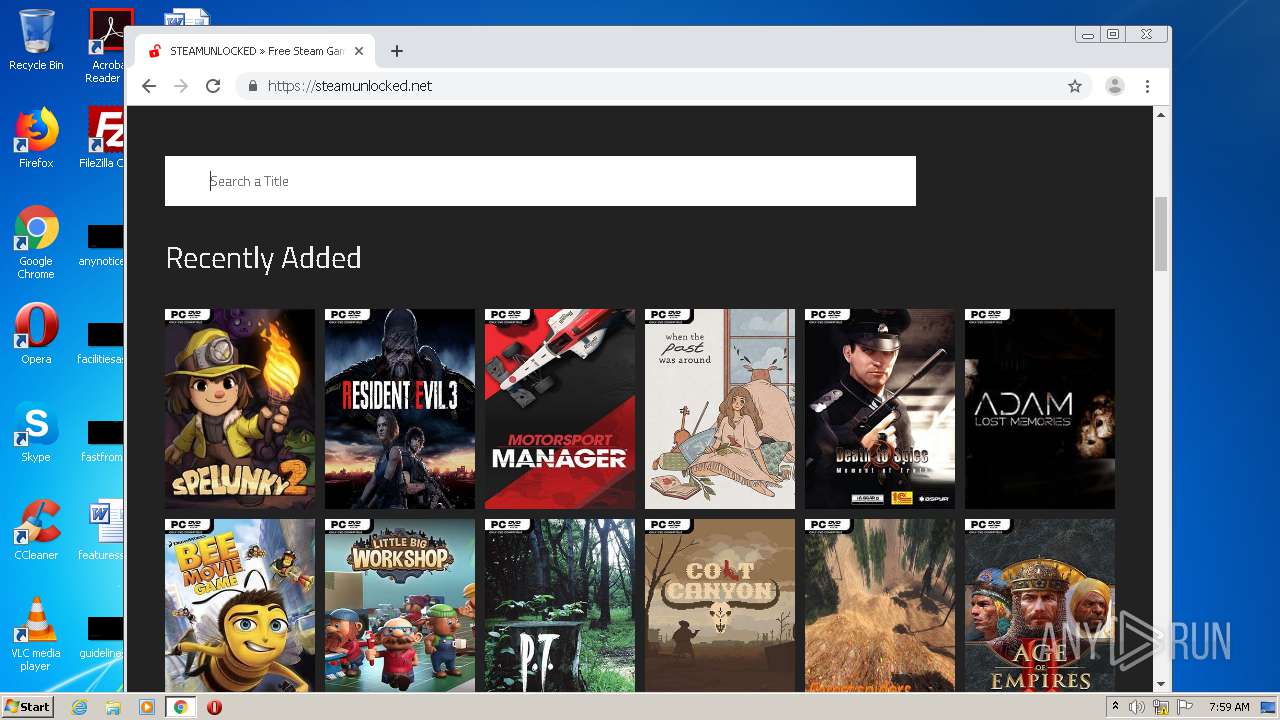Click the taskbar clock 7:59 AM

(1229, 707)
